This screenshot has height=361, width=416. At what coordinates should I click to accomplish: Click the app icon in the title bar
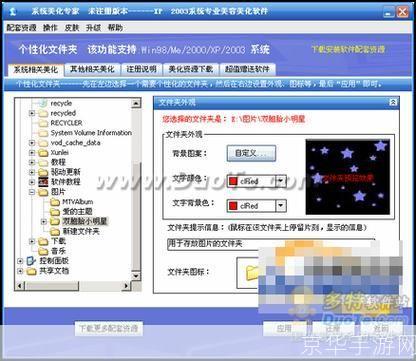[x=13, y=11]
